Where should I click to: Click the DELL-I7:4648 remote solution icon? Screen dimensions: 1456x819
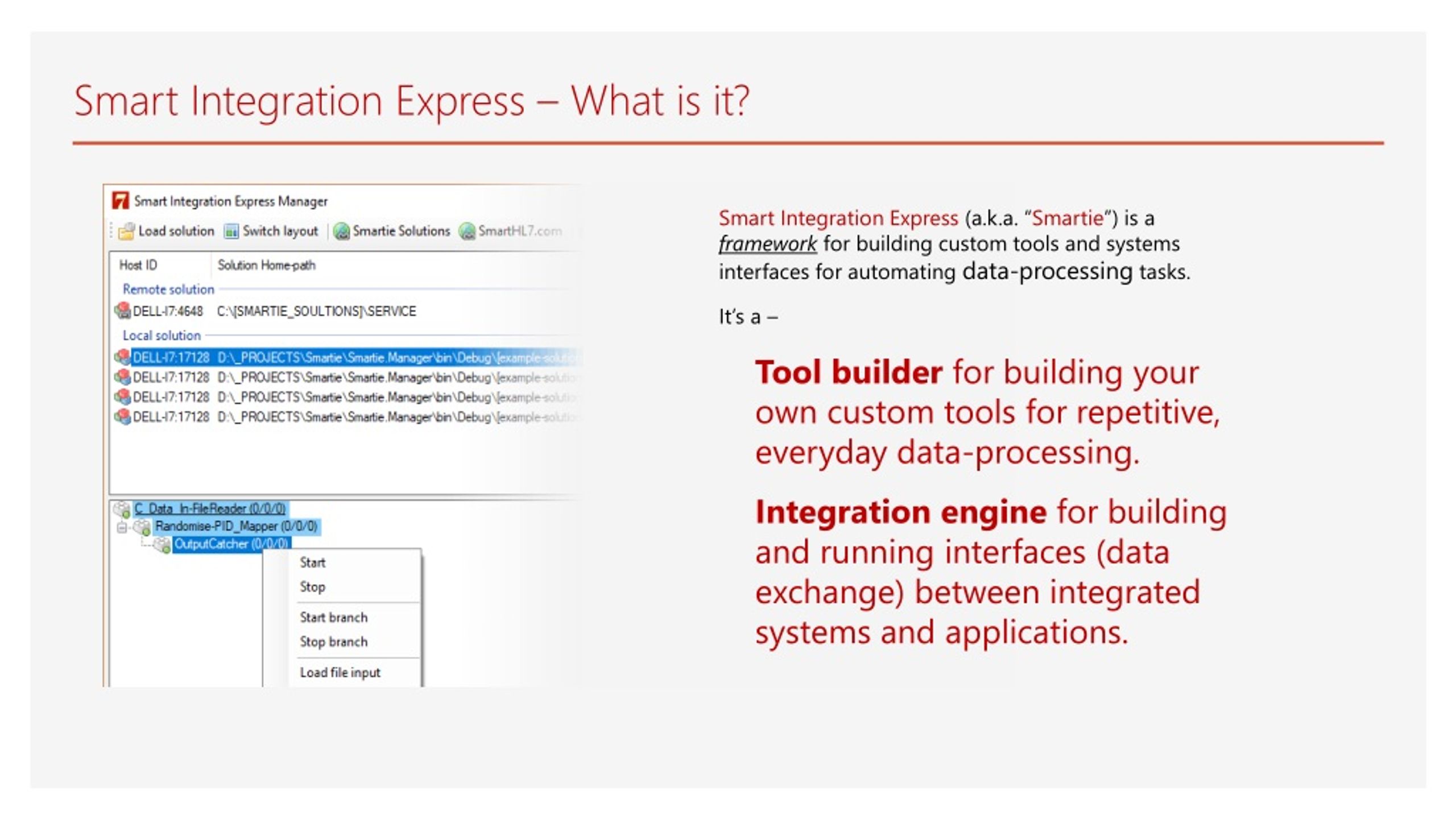pyautogui.click(x=122, y=311)
